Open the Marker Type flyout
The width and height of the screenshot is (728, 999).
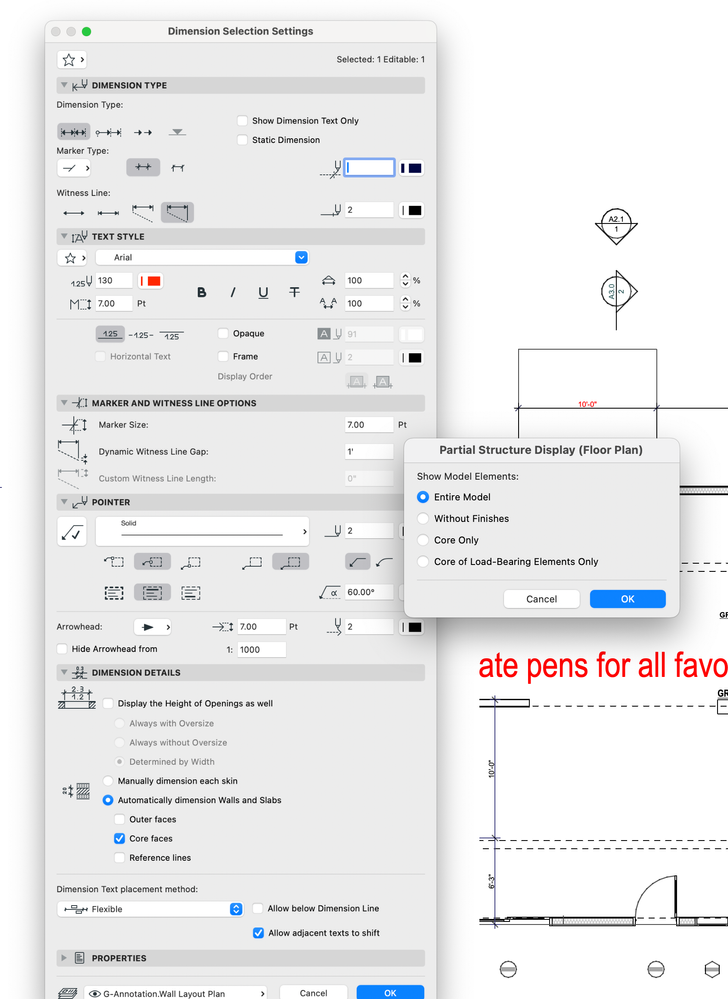coord(73,168)
